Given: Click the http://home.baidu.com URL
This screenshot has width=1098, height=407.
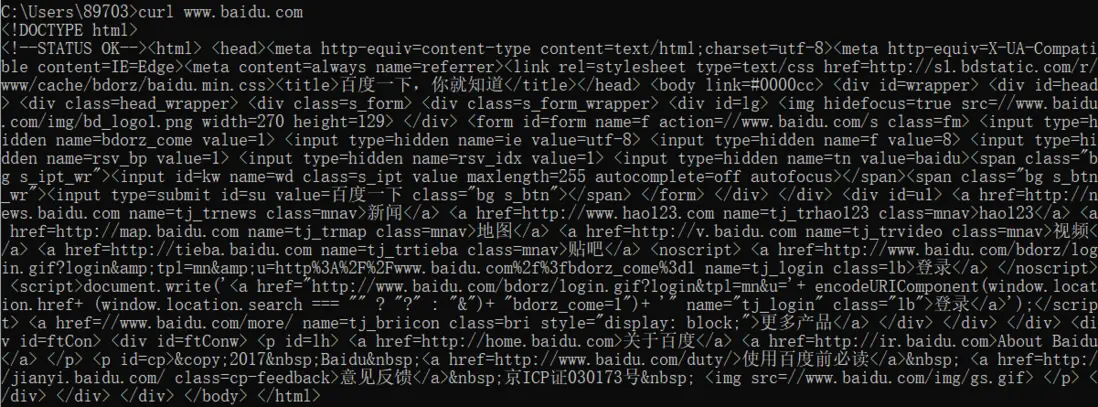Looking at the screenshot, I should coord(522,340).
